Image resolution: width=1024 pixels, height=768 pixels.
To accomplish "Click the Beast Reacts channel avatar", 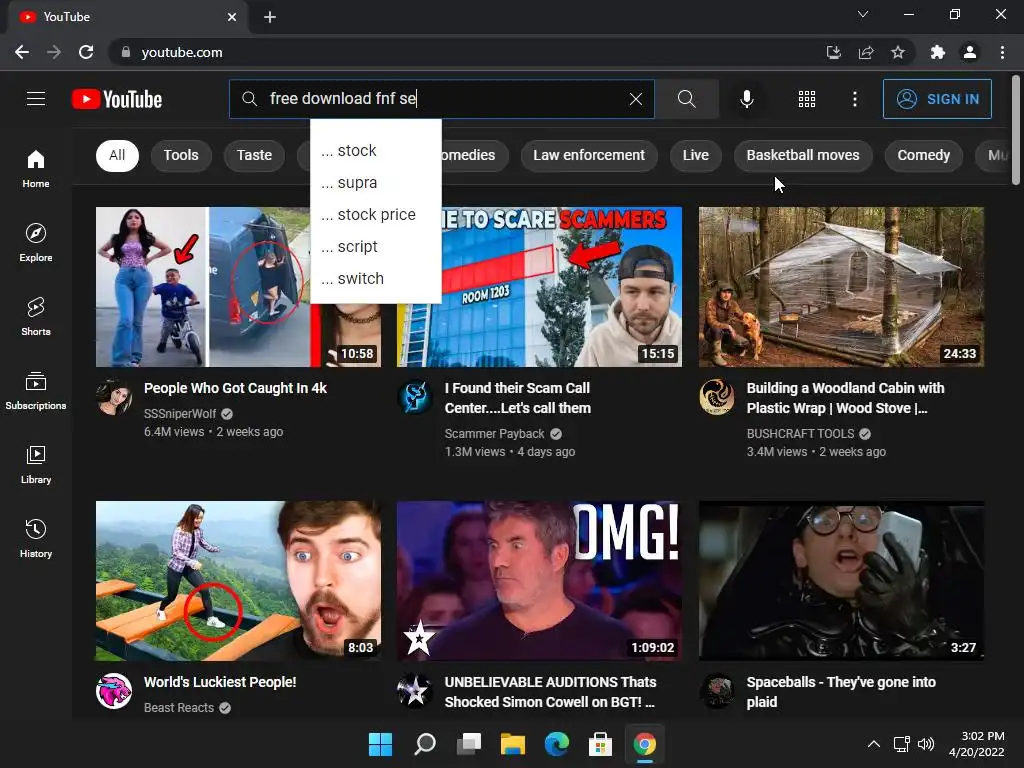I will click(x=114, y=690).
